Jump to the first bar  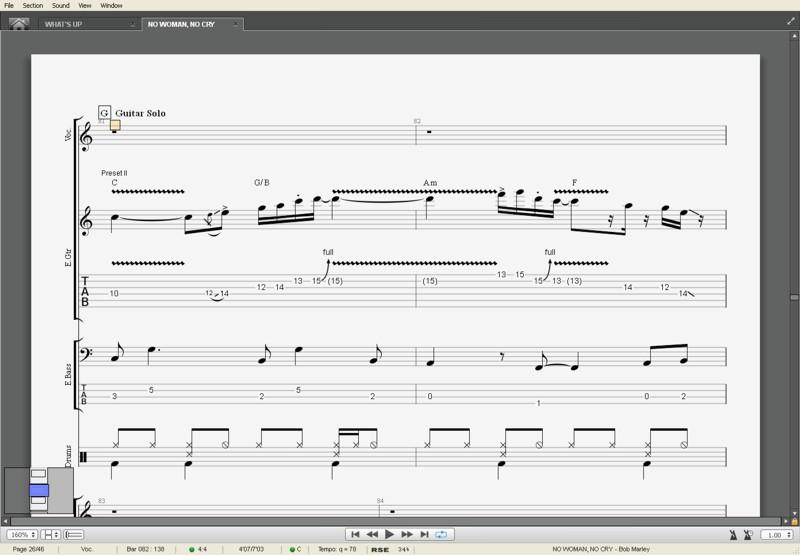point(355,535)
